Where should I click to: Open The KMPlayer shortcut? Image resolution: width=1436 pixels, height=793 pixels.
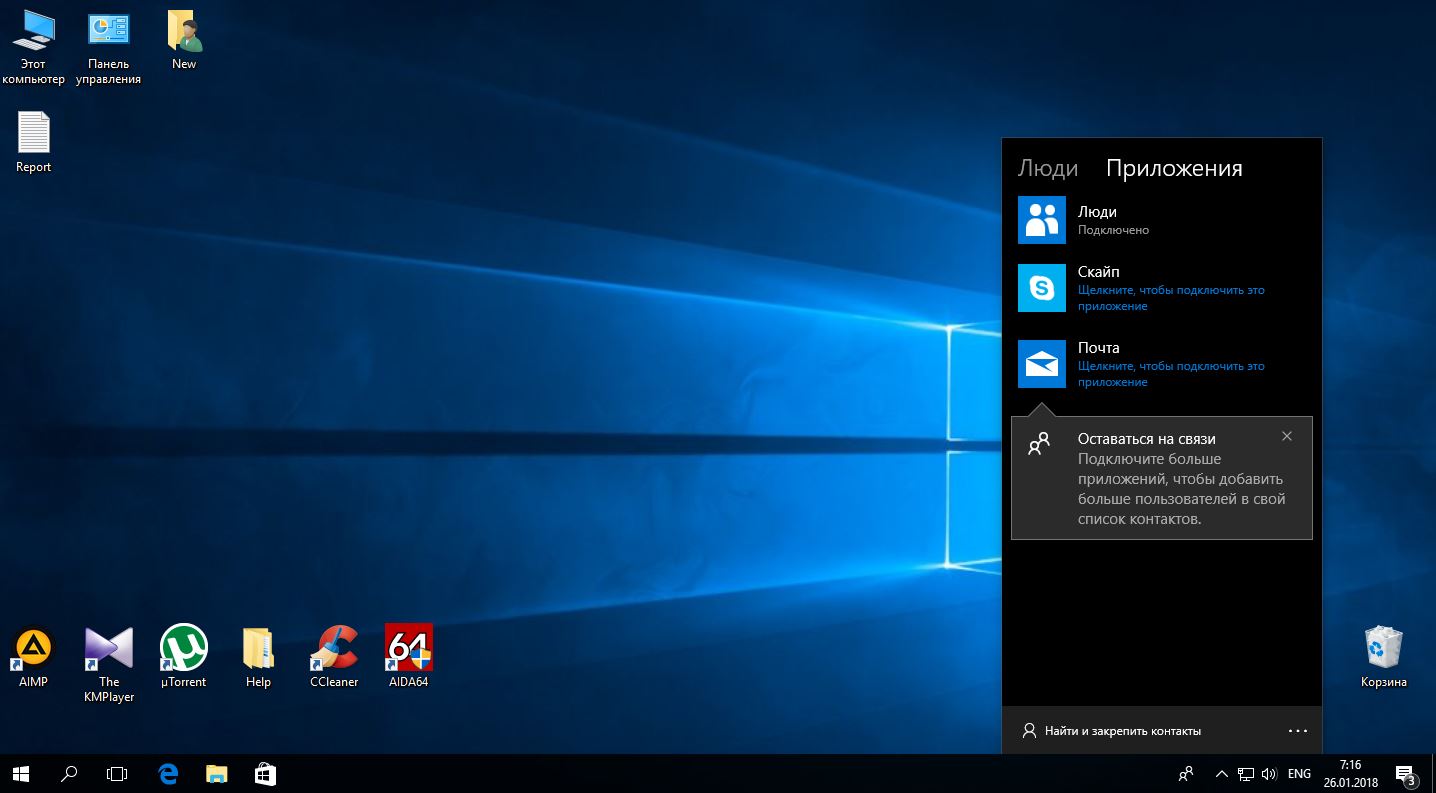pyautogui.click(x=109, y=649)
